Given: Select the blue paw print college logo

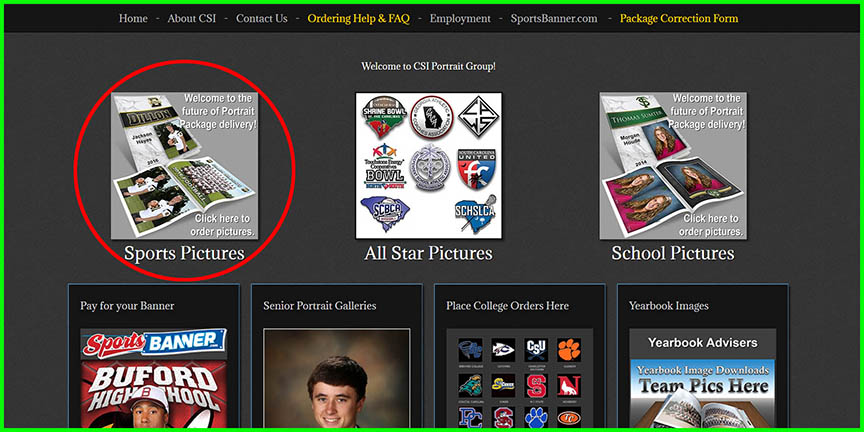Looking at the screenshot, I should 536,418.
